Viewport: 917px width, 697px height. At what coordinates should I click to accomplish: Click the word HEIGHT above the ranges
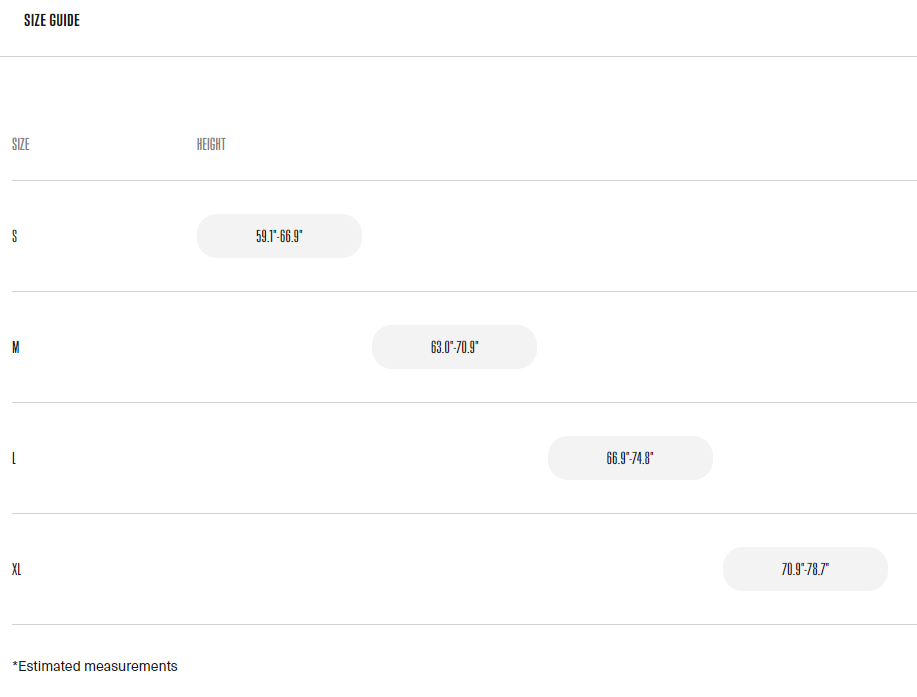[211, 145]
